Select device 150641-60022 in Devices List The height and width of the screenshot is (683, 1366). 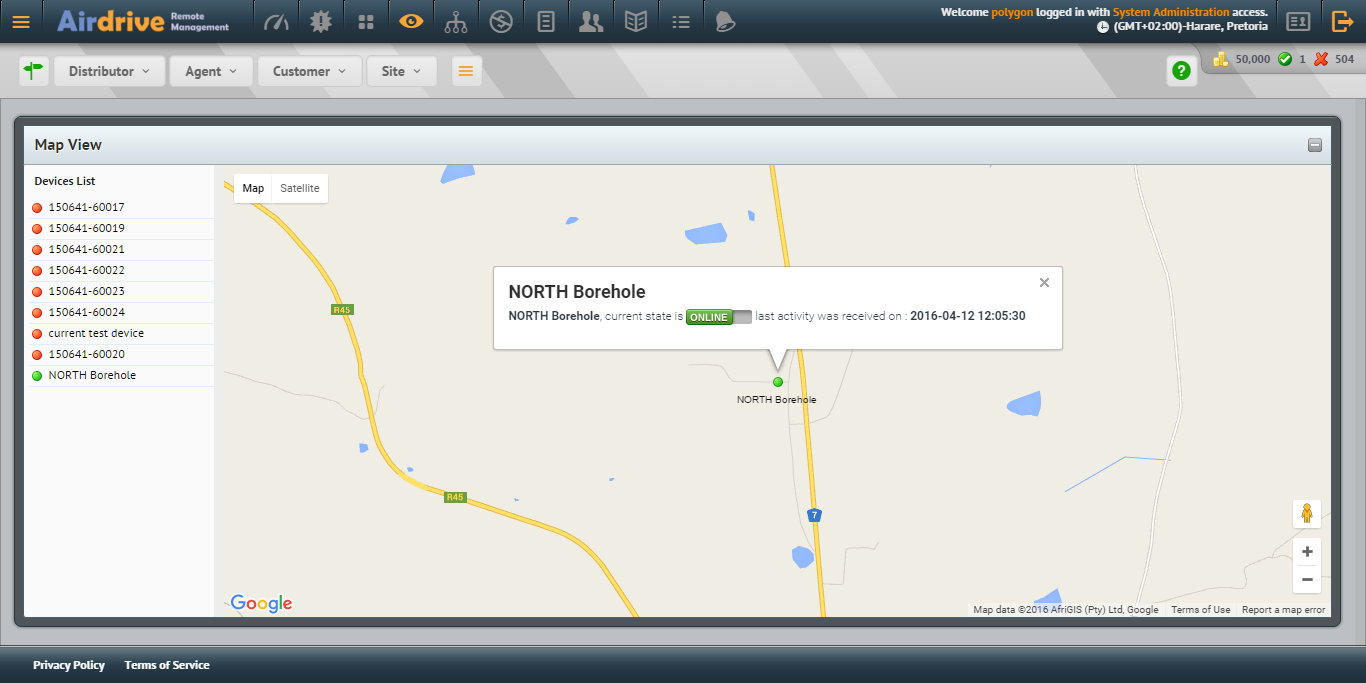click(x=120, y=271)
